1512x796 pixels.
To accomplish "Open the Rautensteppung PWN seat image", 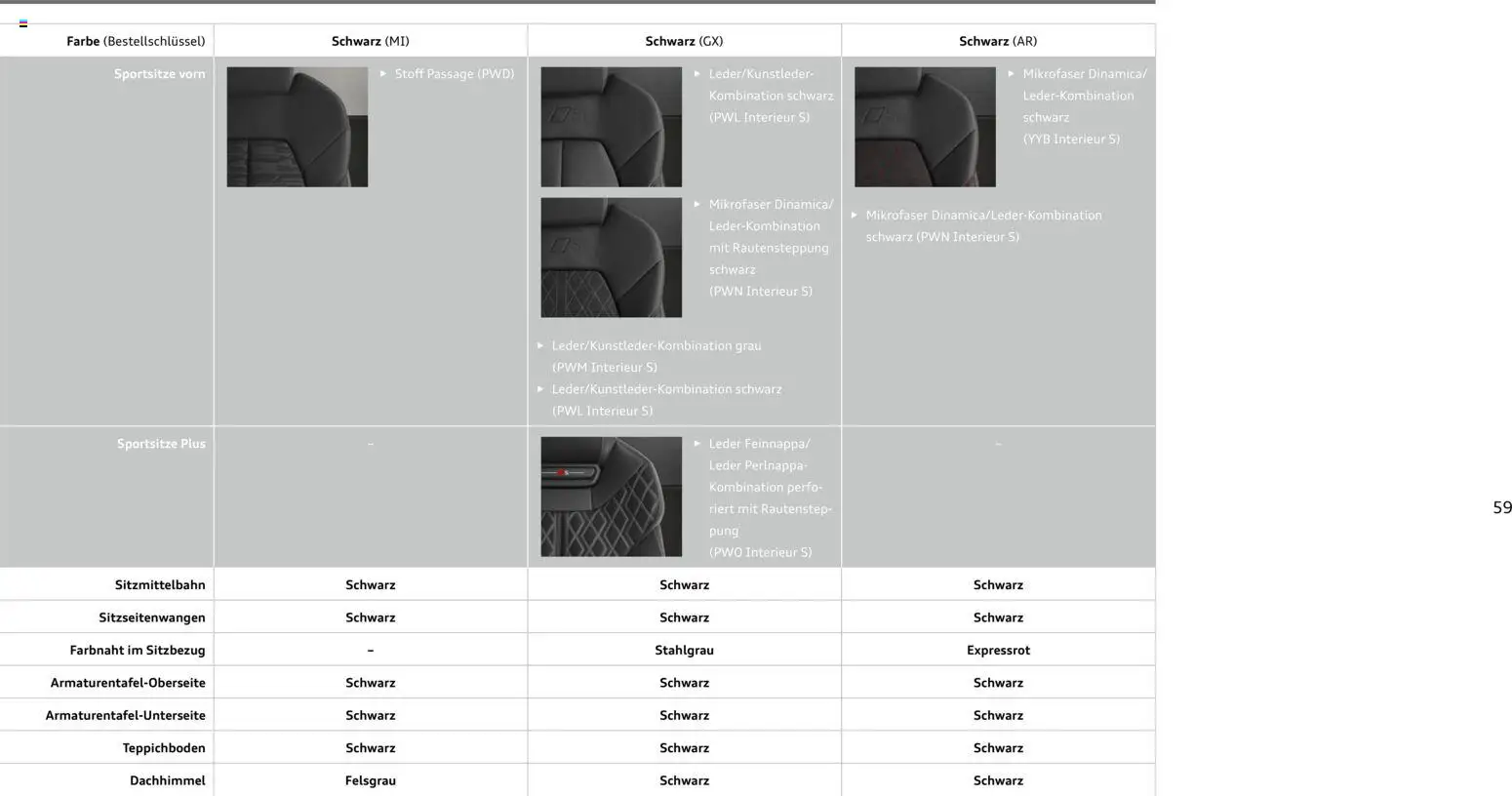I will point(611,258).
